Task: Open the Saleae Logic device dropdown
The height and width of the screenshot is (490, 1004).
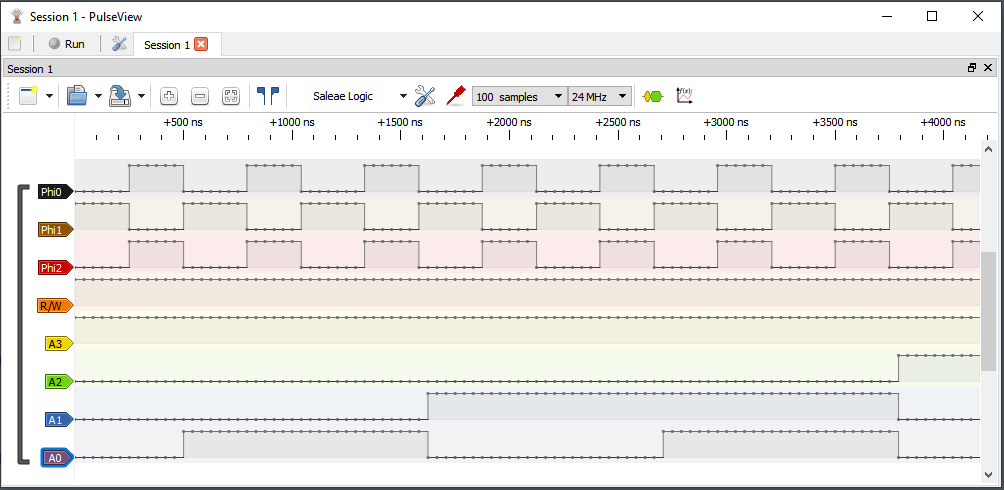Action: point(359,96)
